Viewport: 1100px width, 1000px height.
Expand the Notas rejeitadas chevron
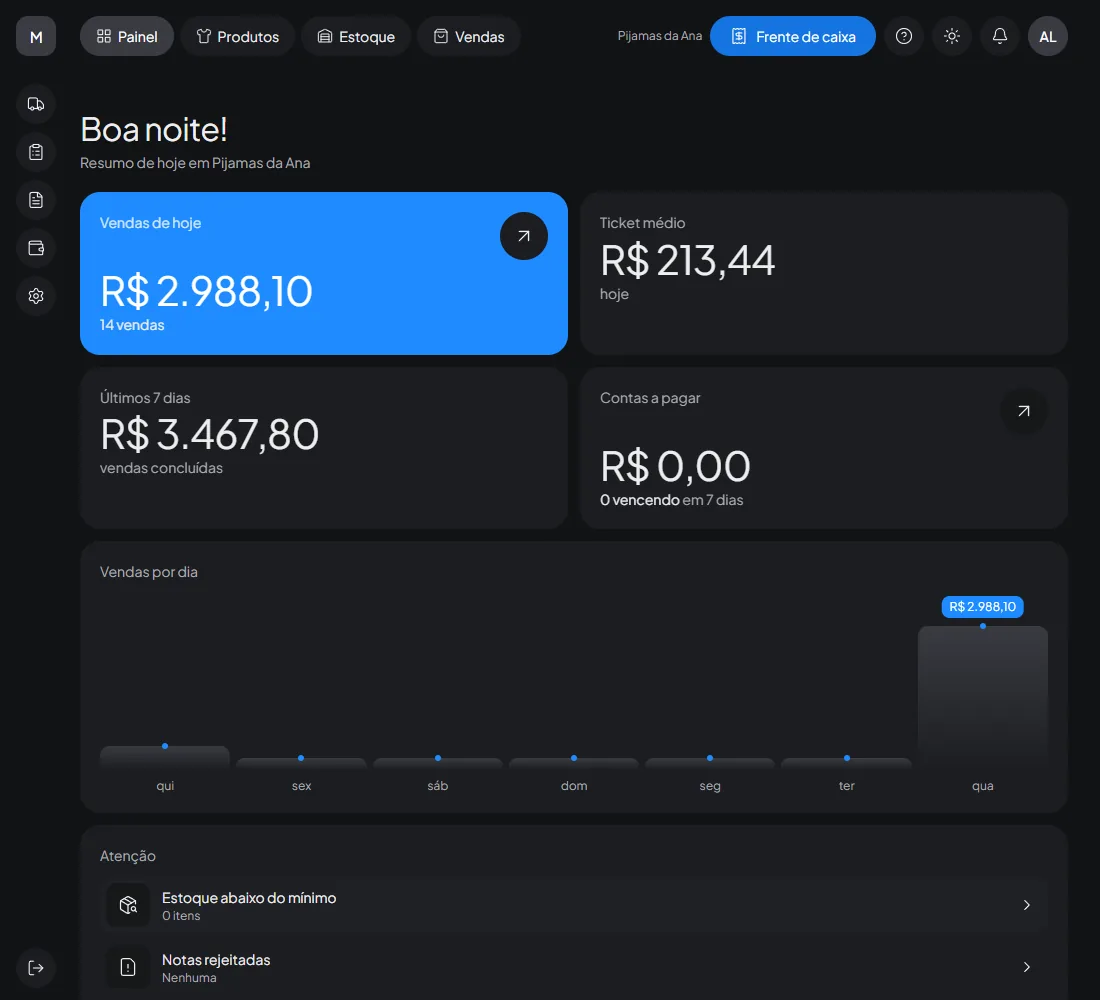[x=1026, y=967]
